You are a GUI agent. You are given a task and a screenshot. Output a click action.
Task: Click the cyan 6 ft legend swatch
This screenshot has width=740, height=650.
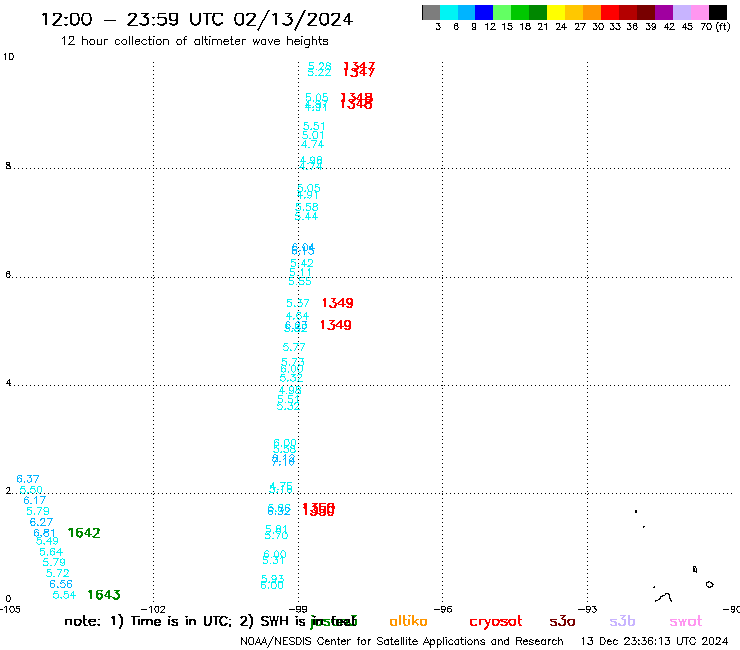449,12
